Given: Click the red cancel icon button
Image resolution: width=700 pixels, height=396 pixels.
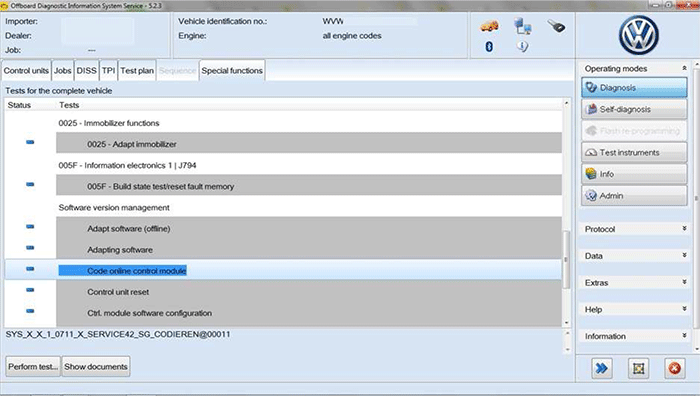Looking at the screenshot, I should click(x=675, y=368).
